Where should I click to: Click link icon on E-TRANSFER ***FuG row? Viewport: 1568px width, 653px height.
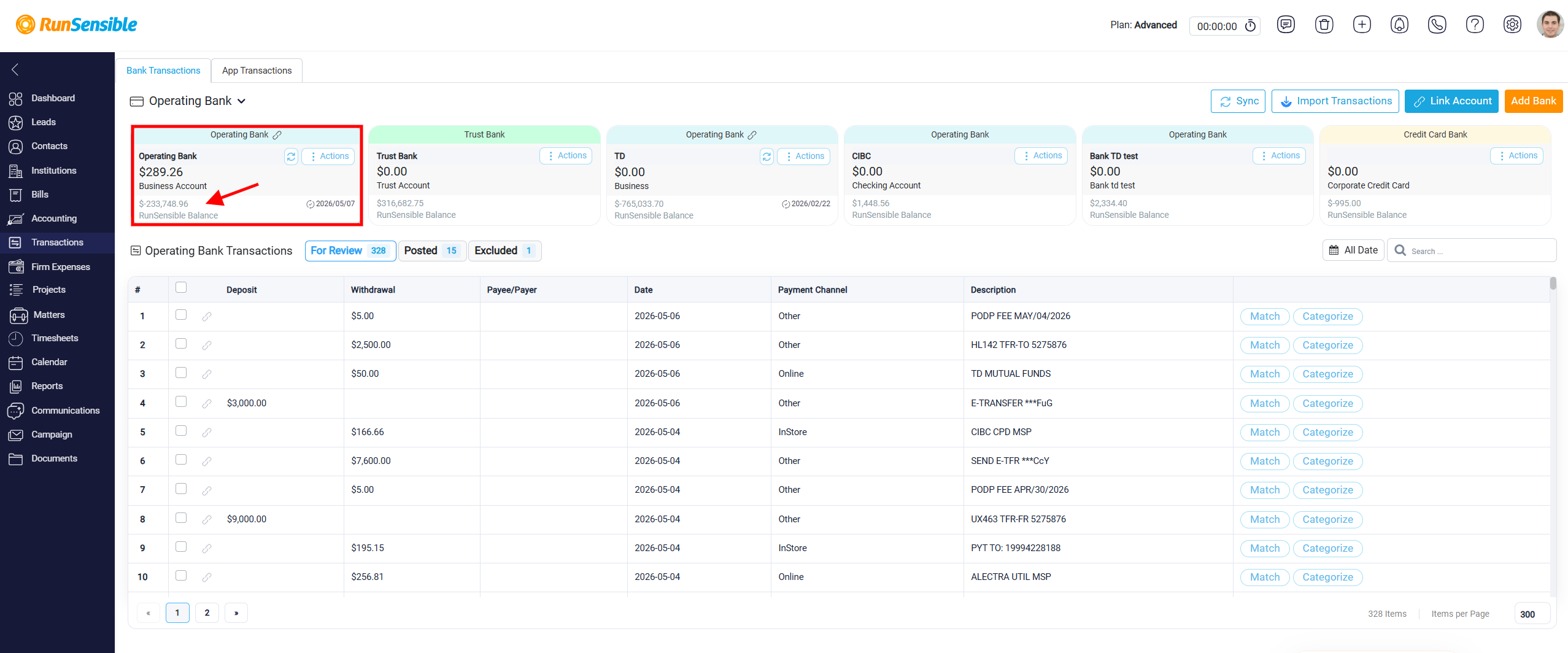[207, 403]
